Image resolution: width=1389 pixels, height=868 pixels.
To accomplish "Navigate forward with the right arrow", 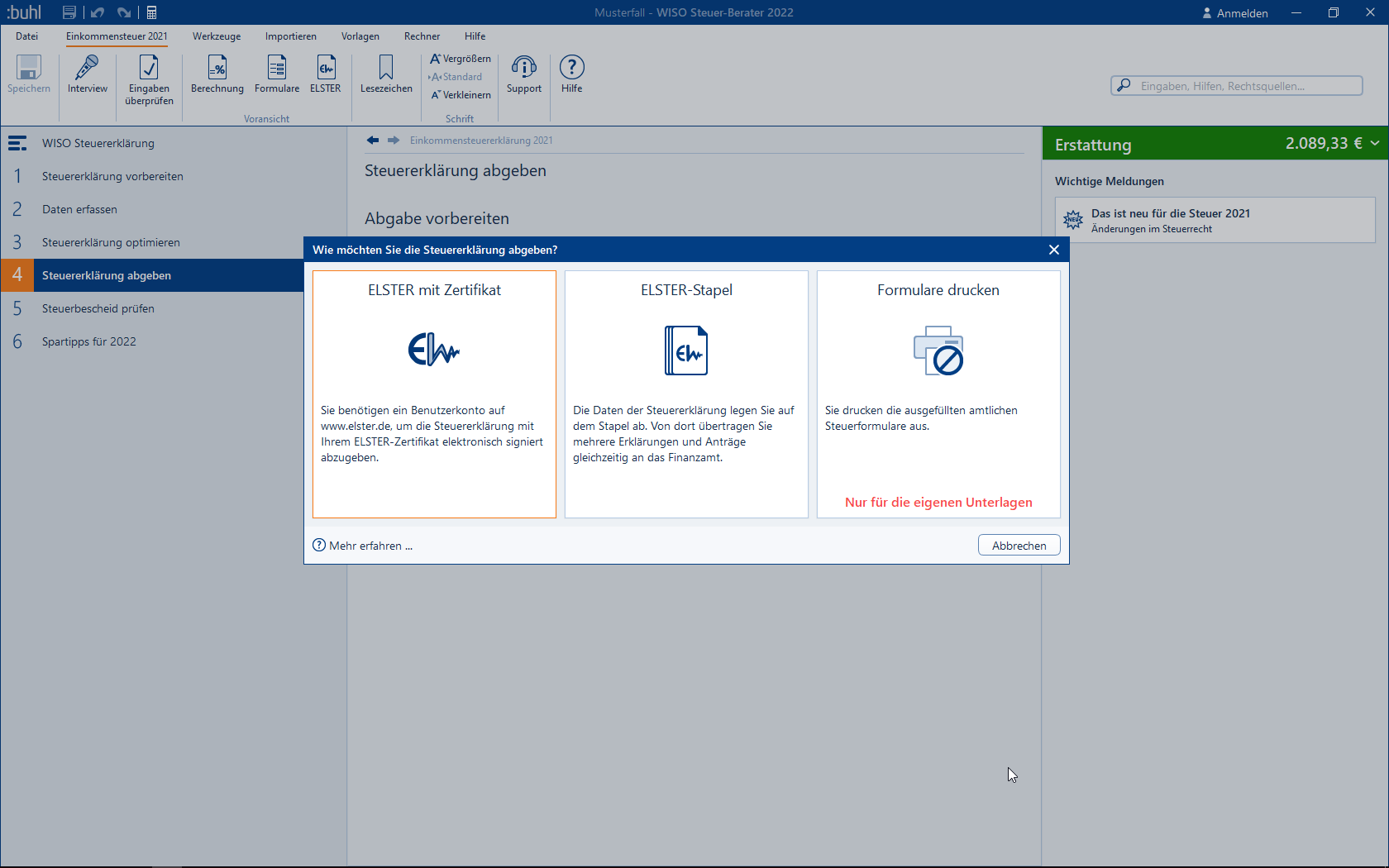I will pos(394,141).
